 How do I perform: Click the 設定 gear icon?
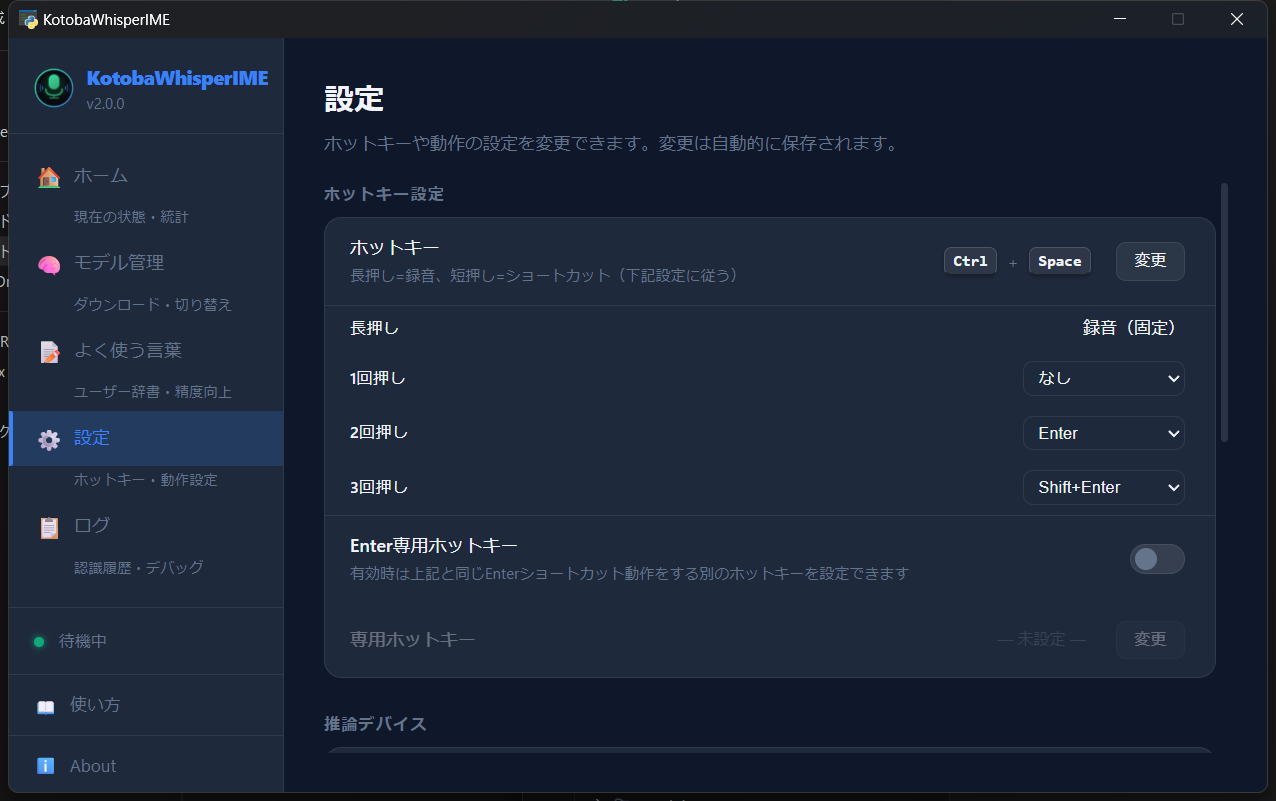pos(49,438)
